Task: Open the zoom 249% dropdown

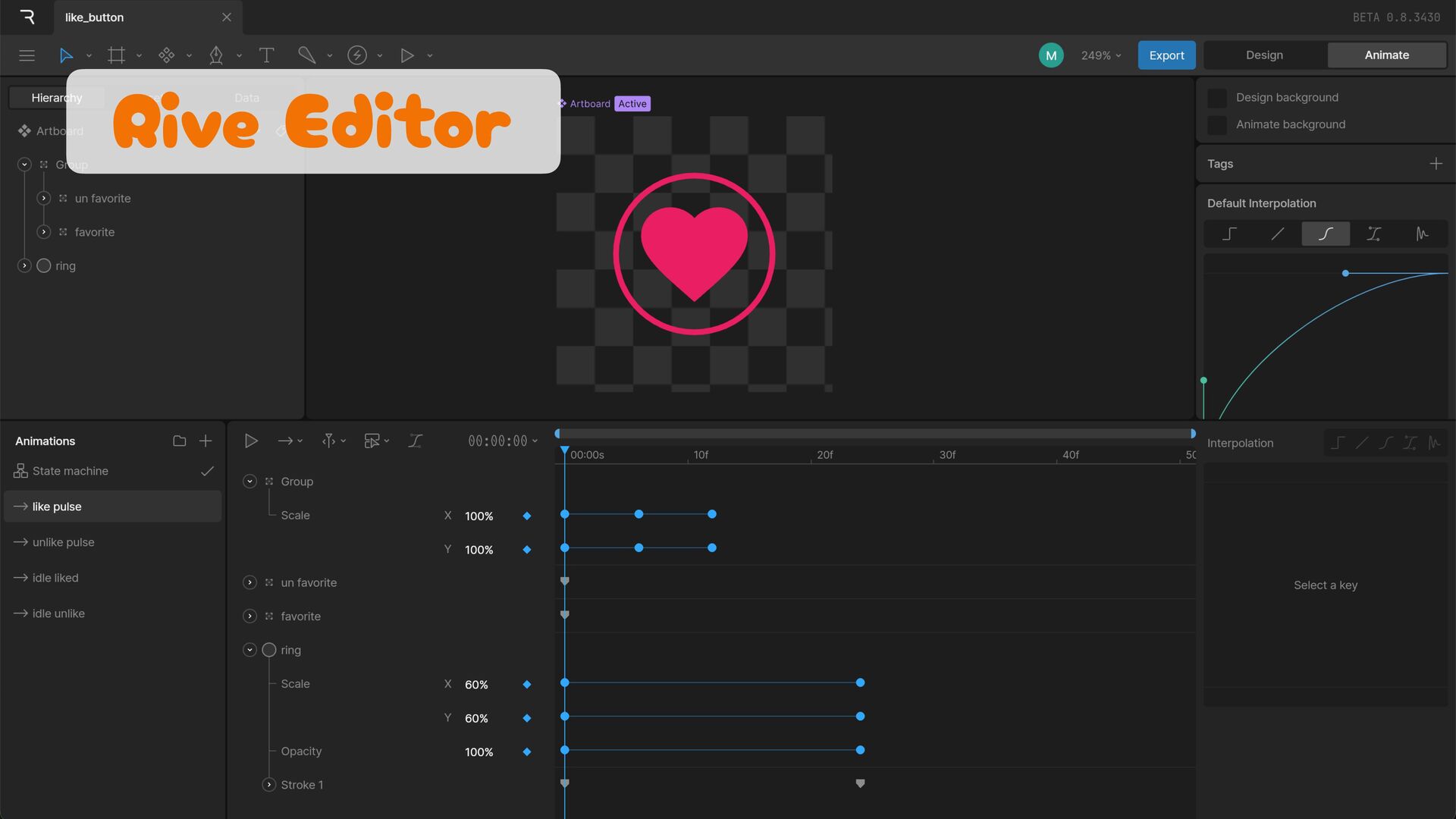Action: click(1101, 55)
